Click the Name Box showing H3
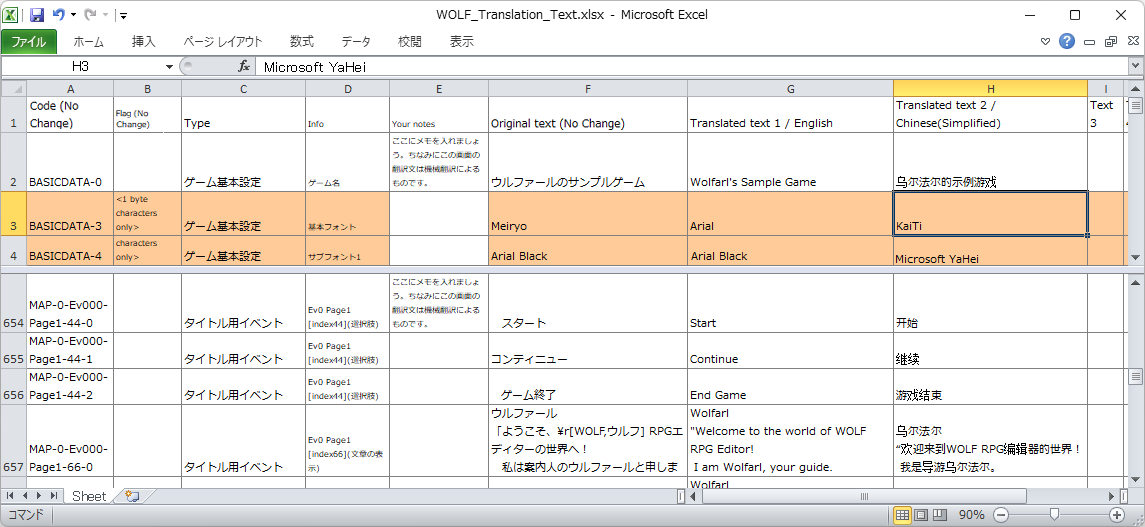Image resolution: width=1145 pixels, height=527 pixels. pyautogui.click(x=81, y=66)
